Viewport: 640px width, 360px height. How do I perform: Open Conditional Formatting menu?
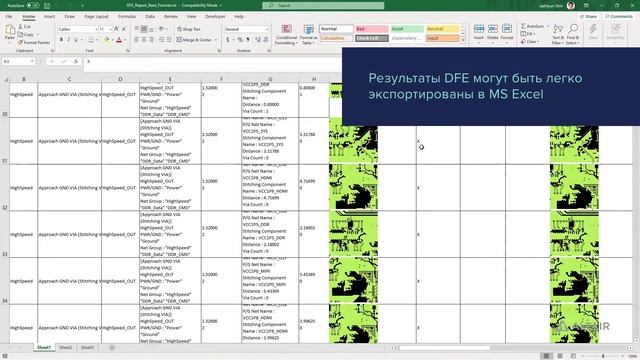[x=286, y=34]
